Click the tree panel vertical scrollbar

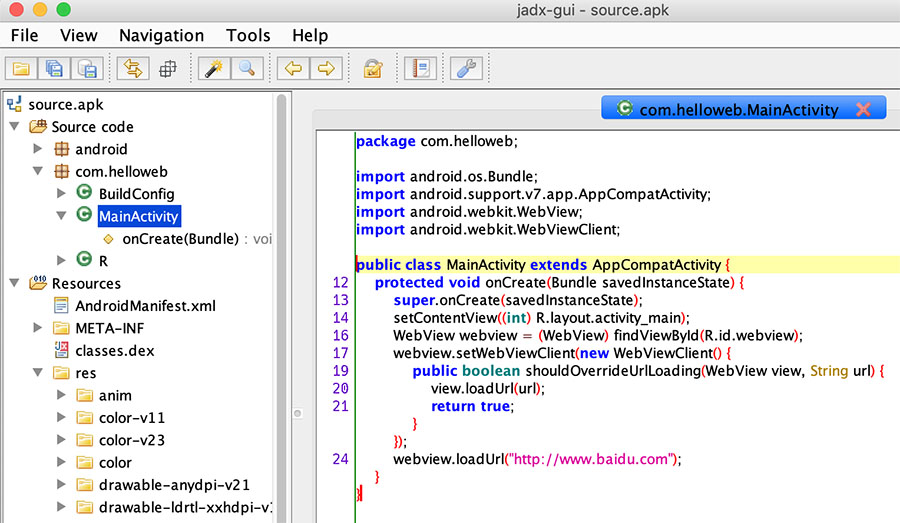[x=281, y=308]
